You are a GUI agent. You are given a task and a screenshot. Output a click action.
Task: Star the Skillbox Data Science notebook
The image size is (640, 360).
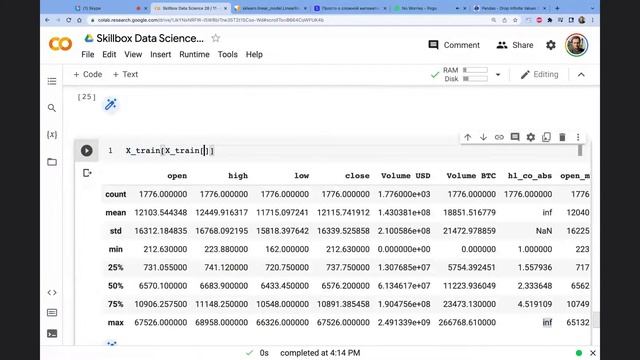(216, 38)
